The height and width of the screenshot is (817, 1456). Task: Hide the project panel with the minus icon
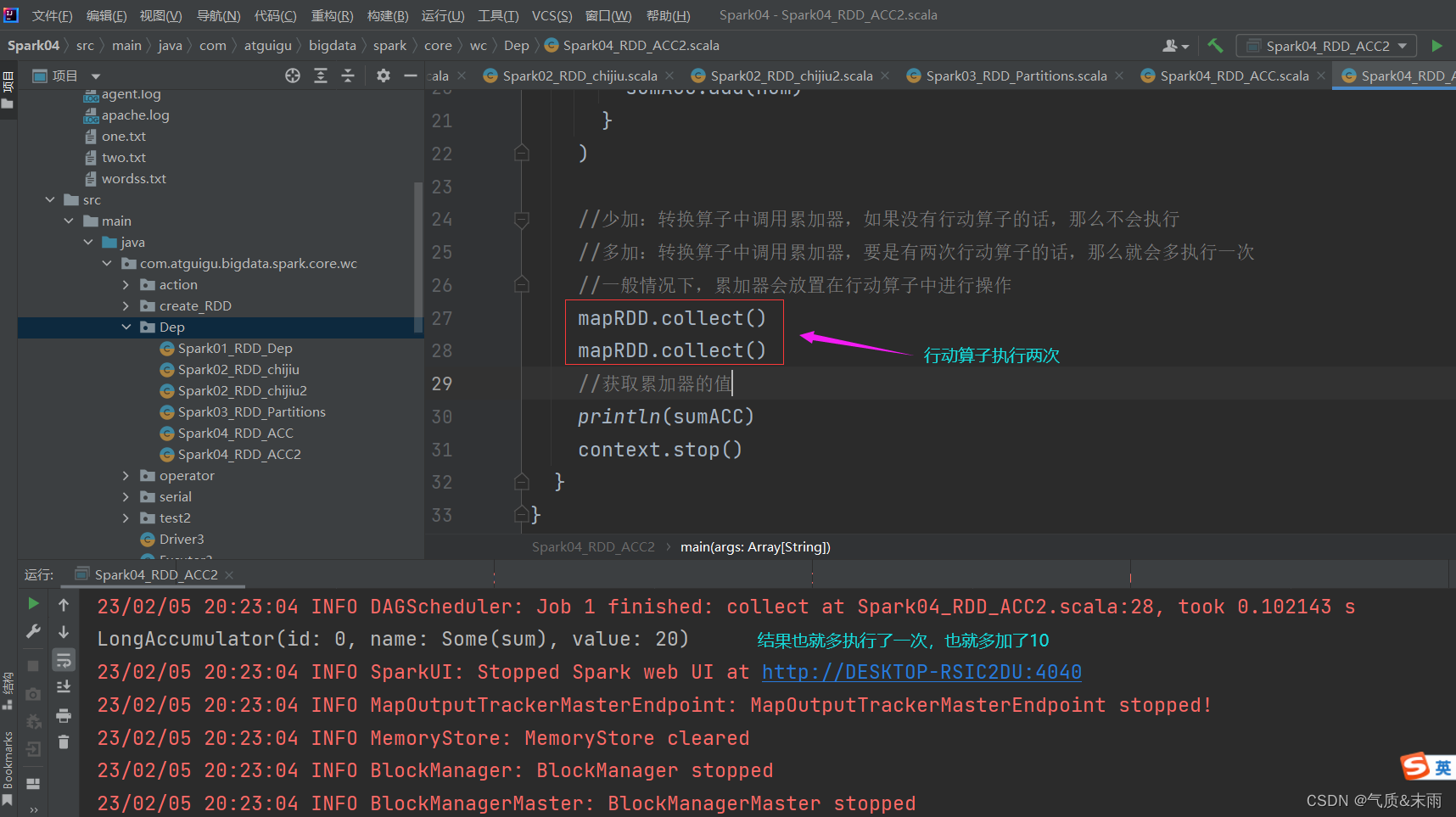pos(411,76)
